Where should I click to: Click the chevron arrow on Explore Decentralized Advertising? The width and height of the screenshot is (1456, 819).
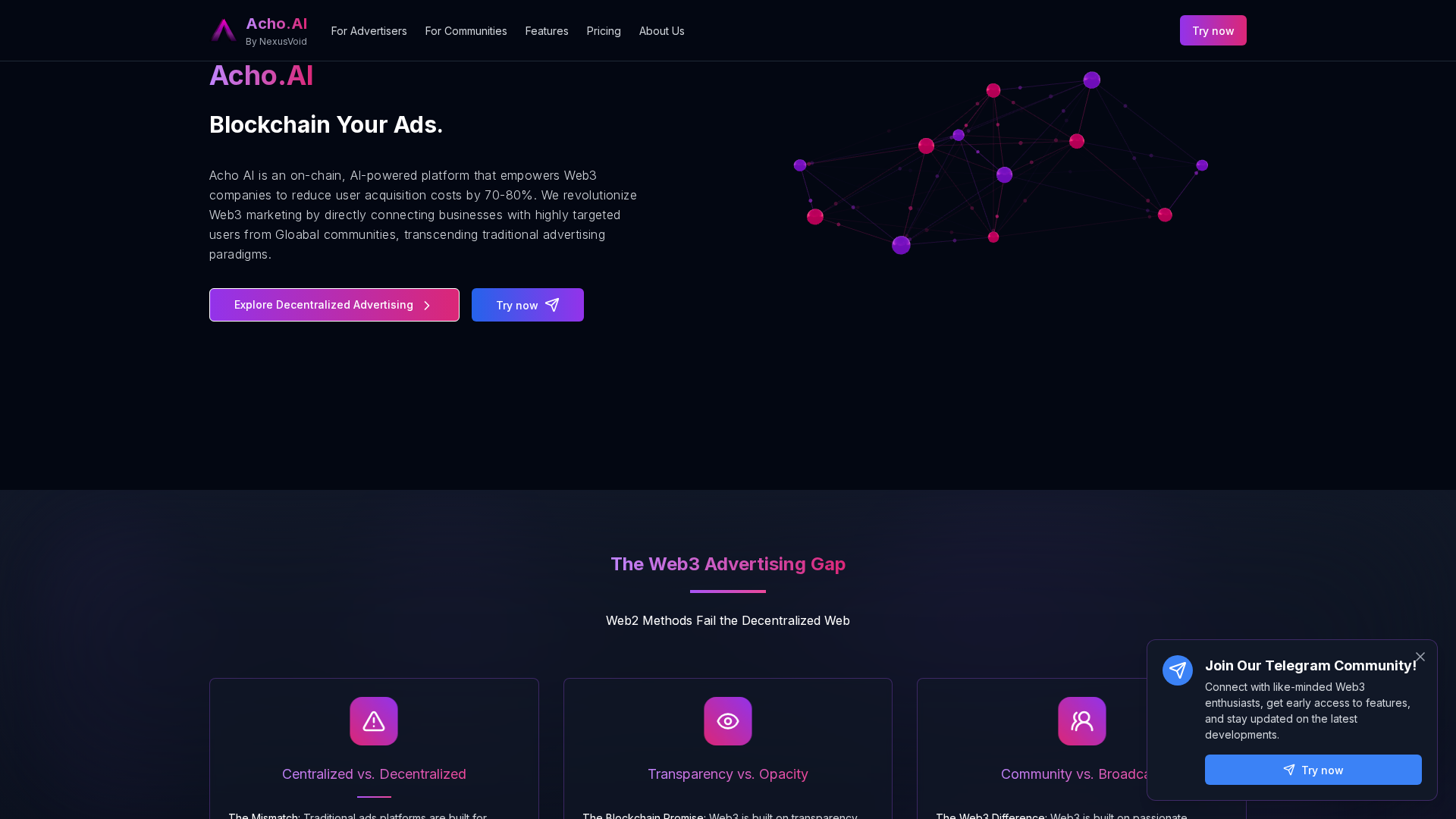[x=427, y=306]
